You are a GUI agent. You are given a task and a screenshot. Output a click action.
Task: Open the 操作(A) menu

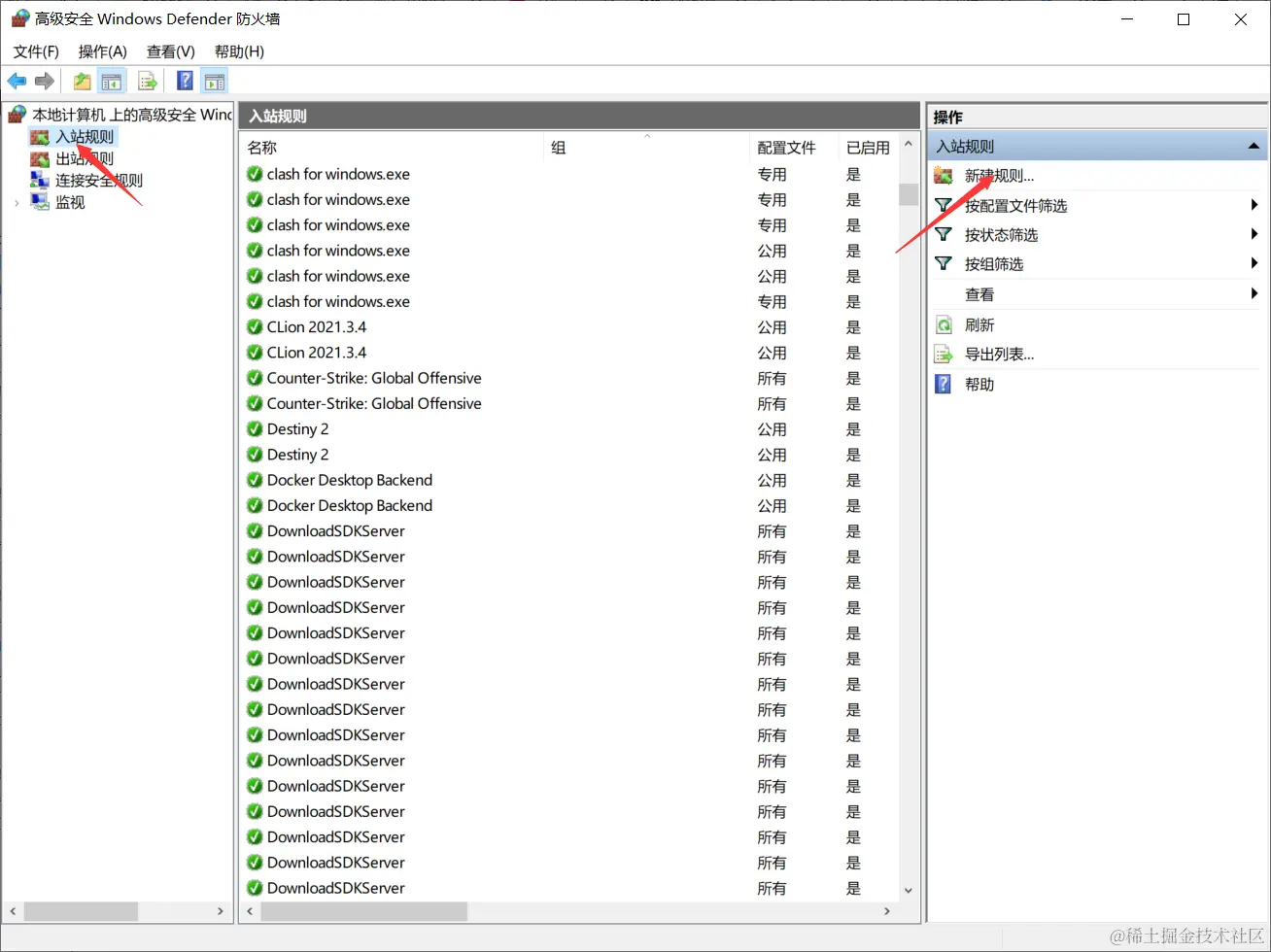[x=102, y=51]
